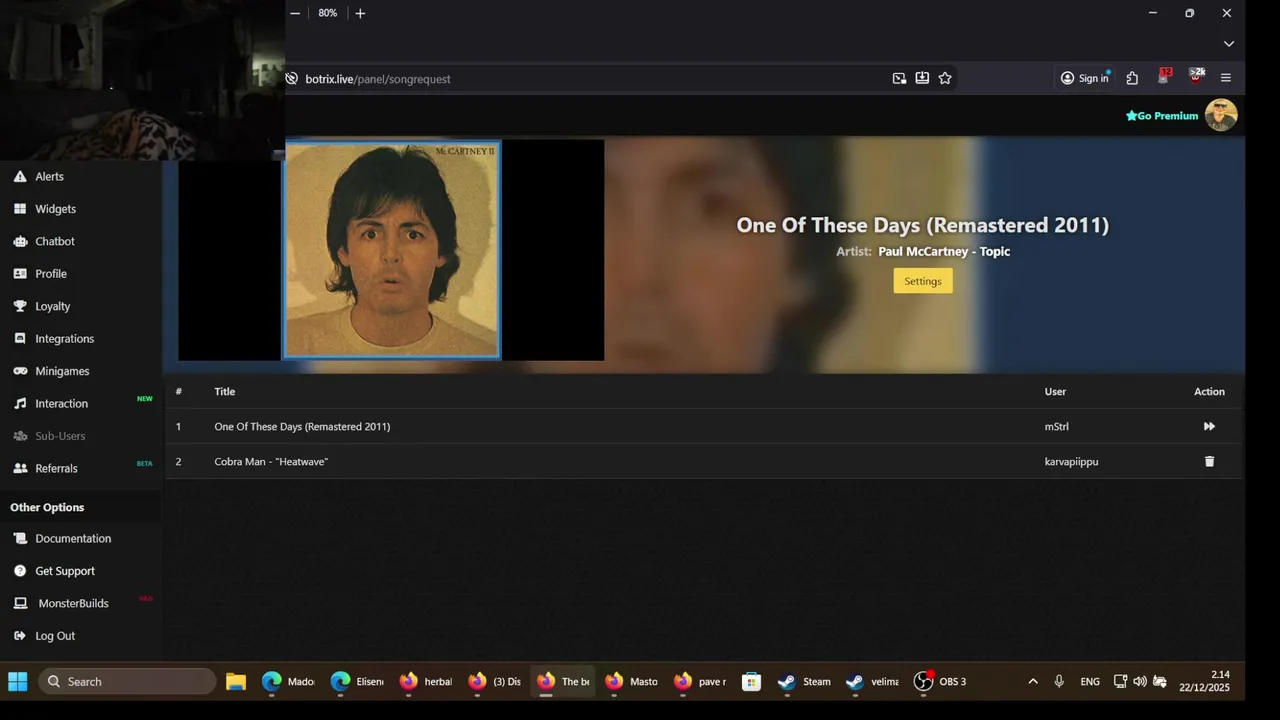Switch to the Edge Mado window
The width and height of the screenshot is (1280, 720).
click(x=288, y=682)
